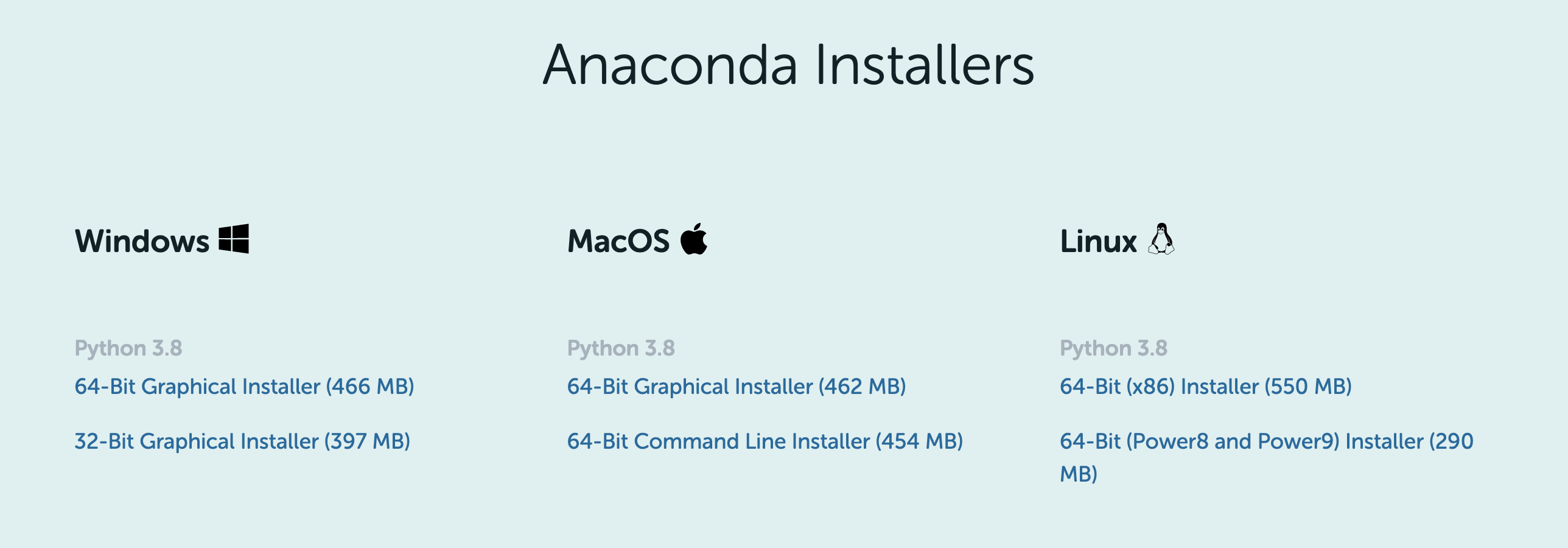Download Linux 64-Bit (x86) Installer (550 MB)
Screen dimensions: 1568x548
coord(1206,387)
